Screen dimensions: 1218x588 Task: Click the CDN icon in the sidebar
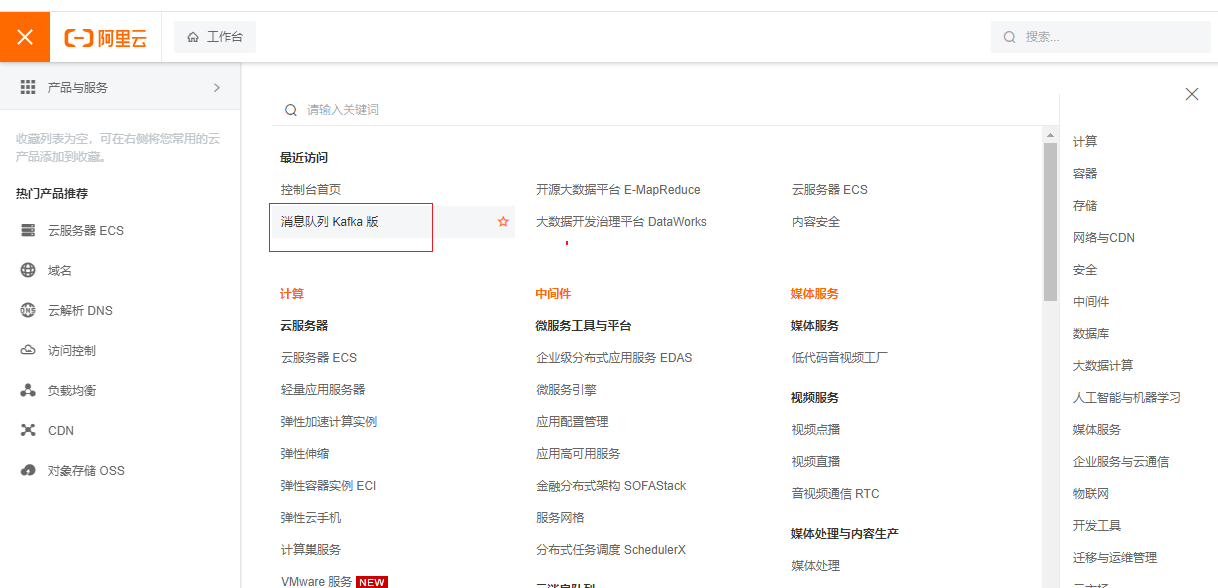click(28, 431)
